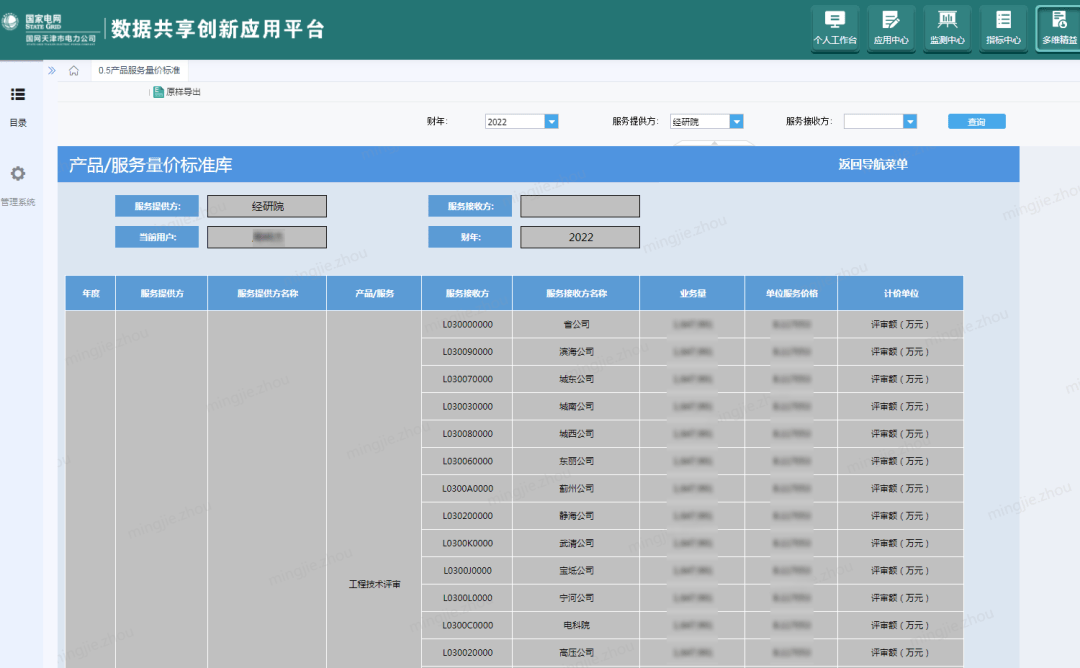
Task: Click the 当前用户 label button
Action: point(157,237)
